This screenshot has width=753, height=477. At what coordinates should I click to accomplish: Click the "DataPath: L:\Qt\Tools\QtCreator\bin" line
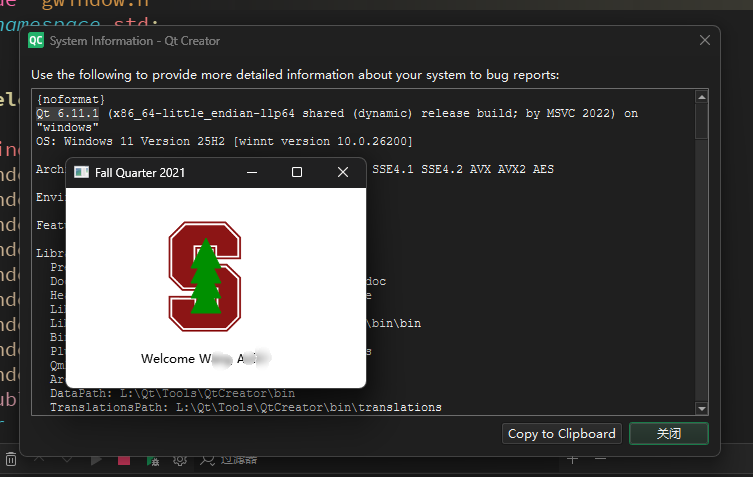point(172,393)
